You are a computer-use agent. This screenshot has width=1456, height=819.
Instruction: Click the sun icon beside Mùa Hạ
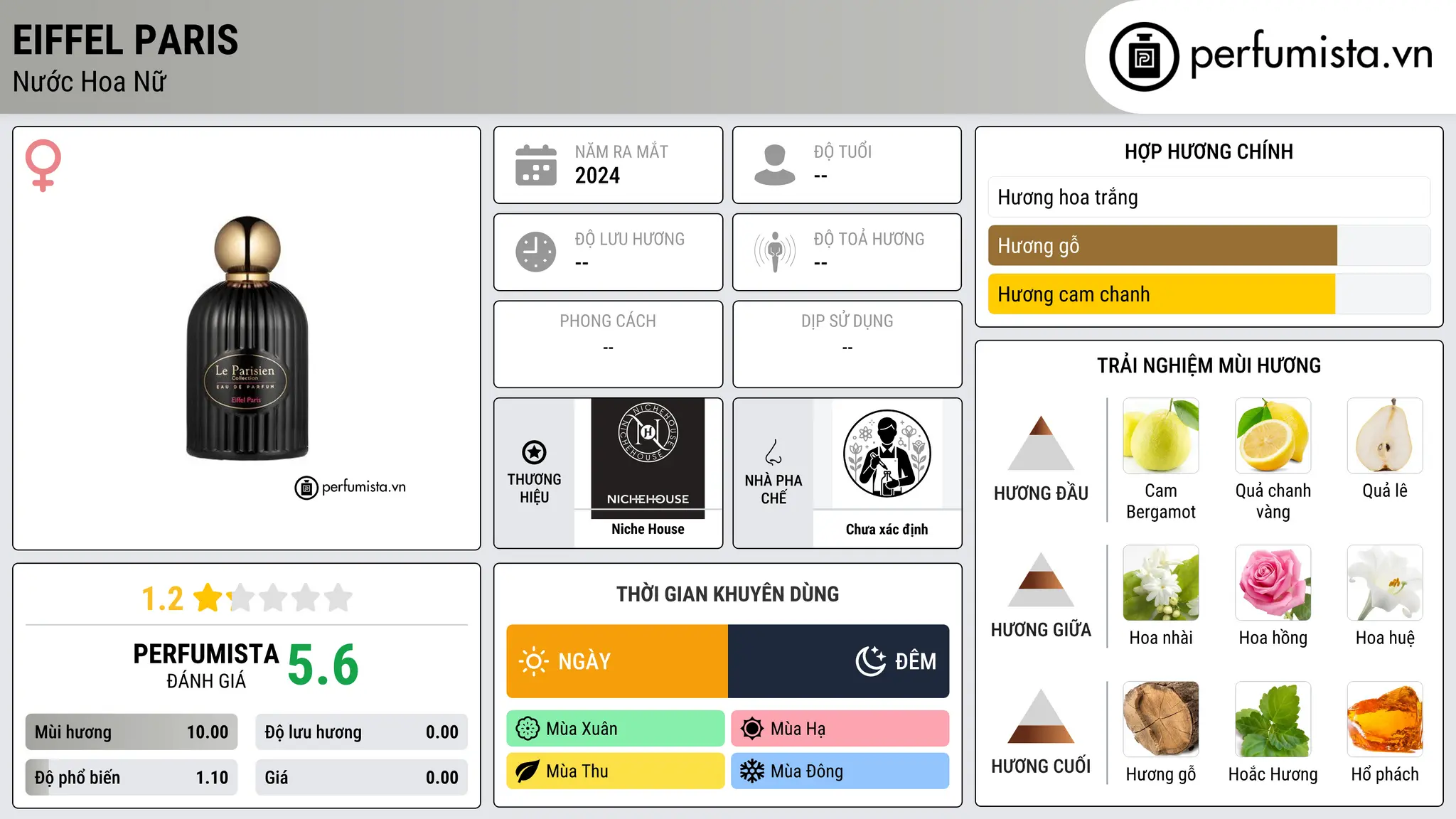[x=752, y=729]
